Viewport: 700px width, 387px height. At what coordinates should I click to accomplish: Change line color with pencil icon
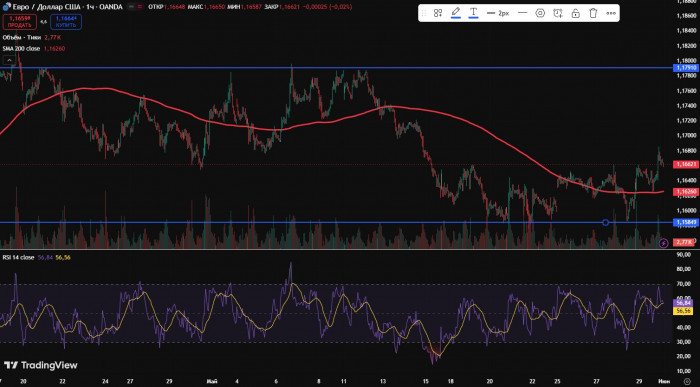(455, 13)
